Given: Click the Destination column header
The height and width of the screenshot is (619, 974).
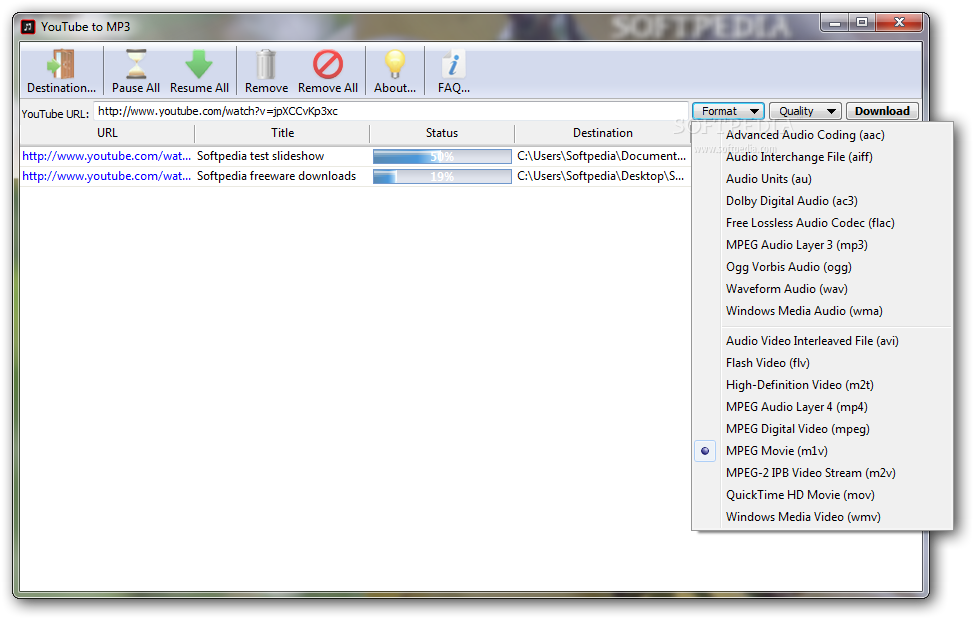Looking at the screenshot, I should pyautogui.click(x=603, y=133).
